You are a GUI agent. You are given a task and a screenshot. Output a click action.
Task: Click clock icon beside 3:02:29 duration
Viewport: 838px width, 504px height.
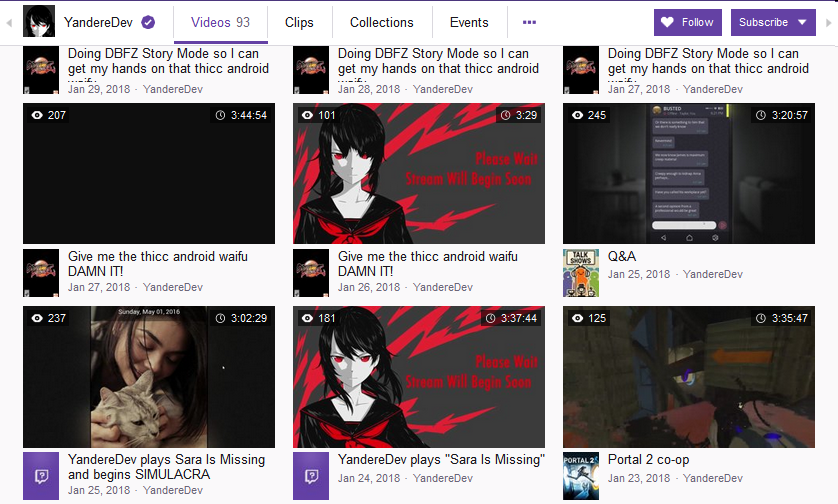[220, 318]
